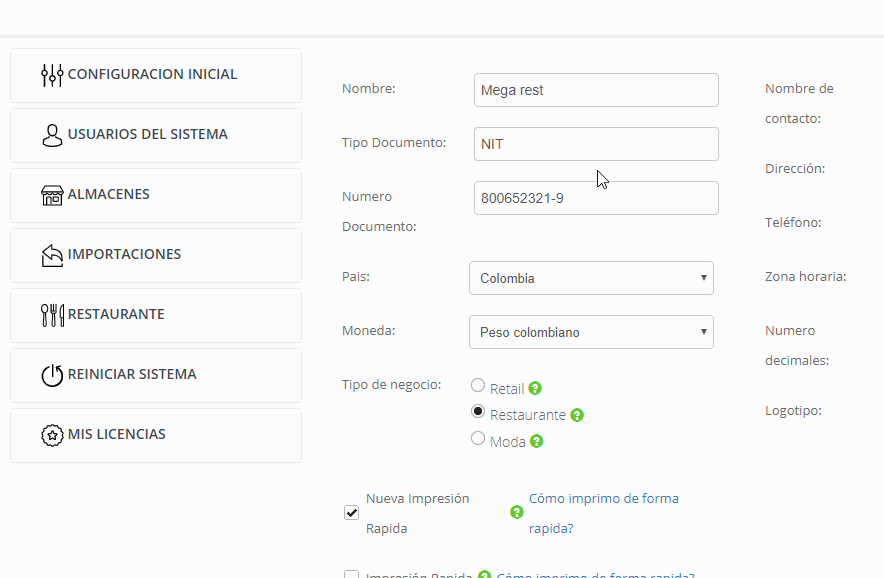Open the Pais dropdown showing Colombia

click(591, 277)
